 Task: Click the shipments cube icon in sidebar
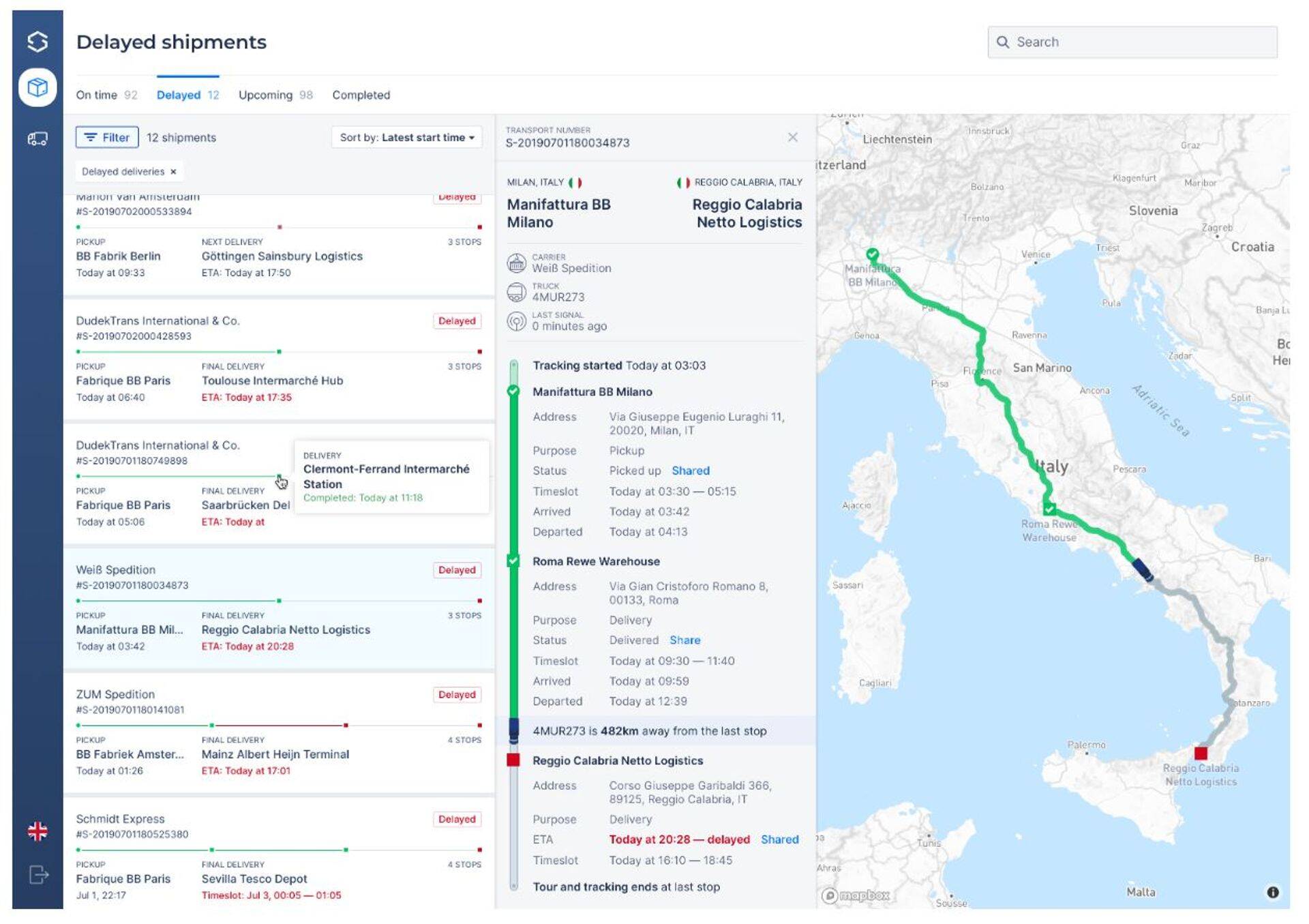37,87
